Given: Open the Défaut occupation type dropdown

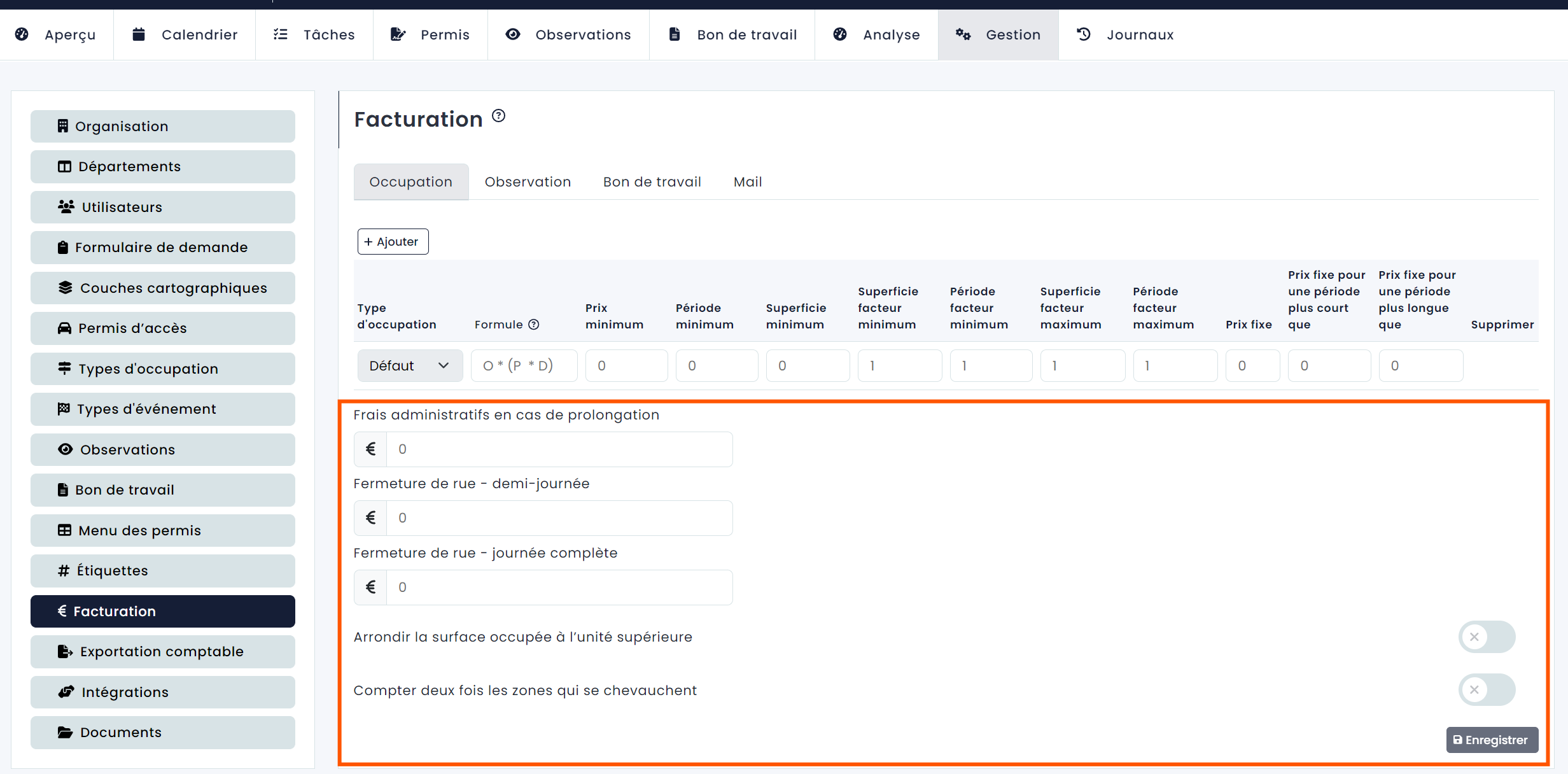Looking at the screenshot, I should pos(410,366).
